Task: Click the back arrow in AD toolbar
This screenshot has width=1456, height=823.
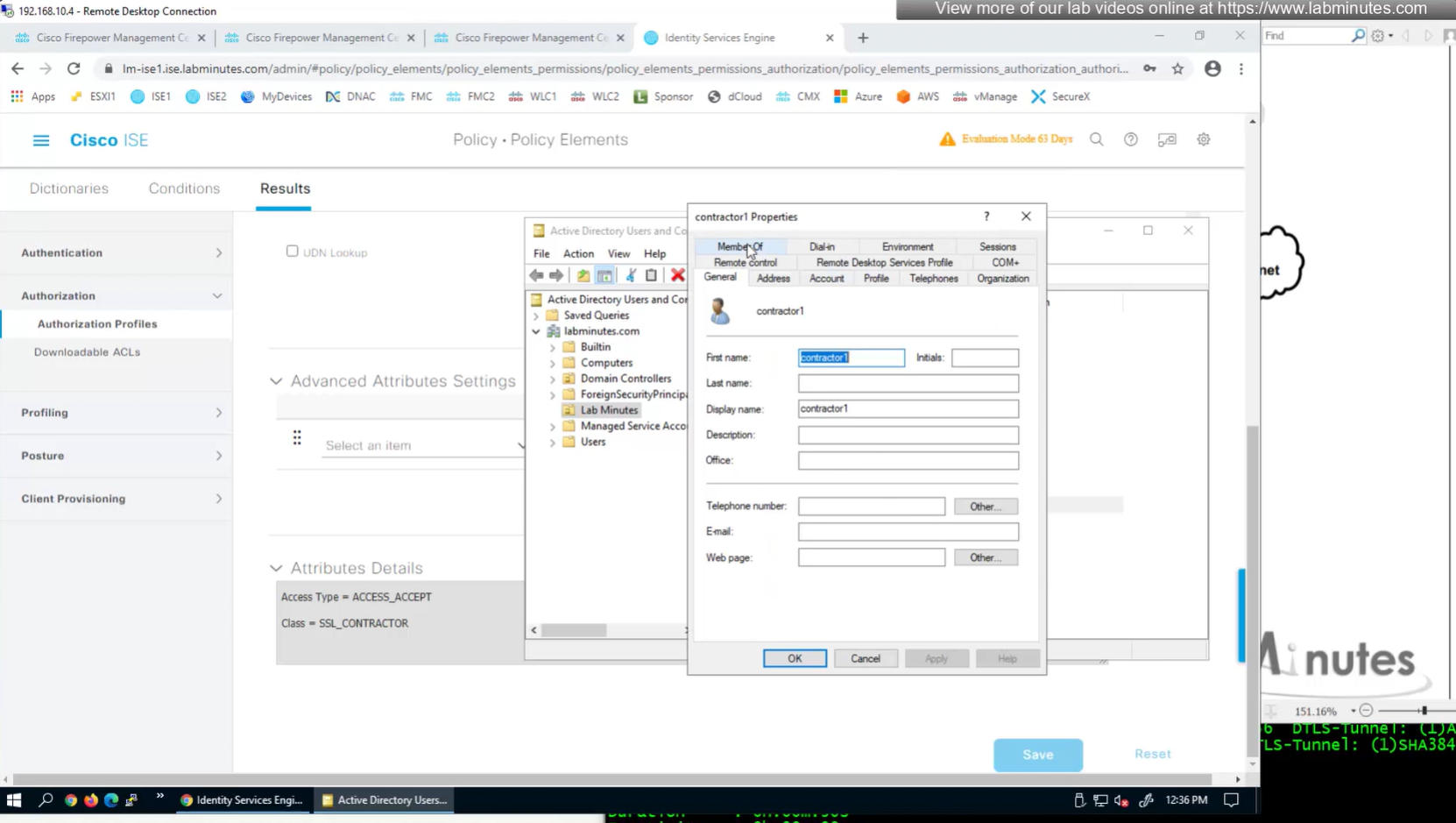Action: click(x=536, y=275)
